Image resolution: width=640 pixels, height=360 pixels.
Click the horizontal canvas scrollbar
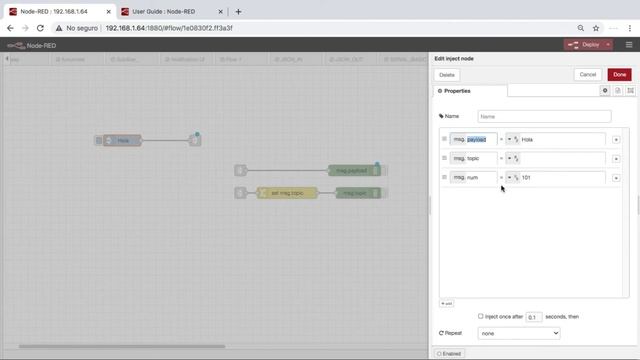122,347
